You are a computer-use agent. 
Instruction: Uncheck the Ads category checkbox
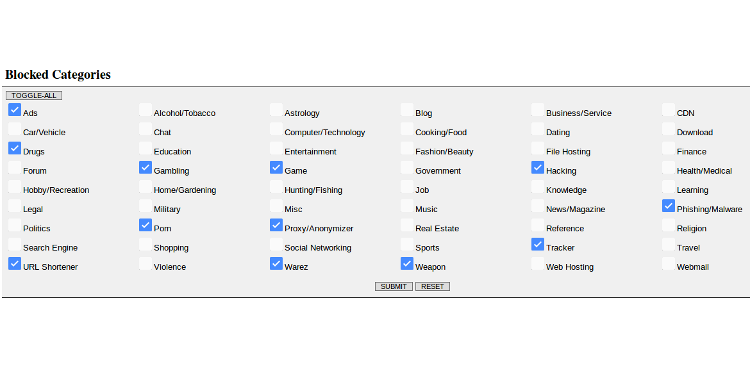[x=14, y=110]
